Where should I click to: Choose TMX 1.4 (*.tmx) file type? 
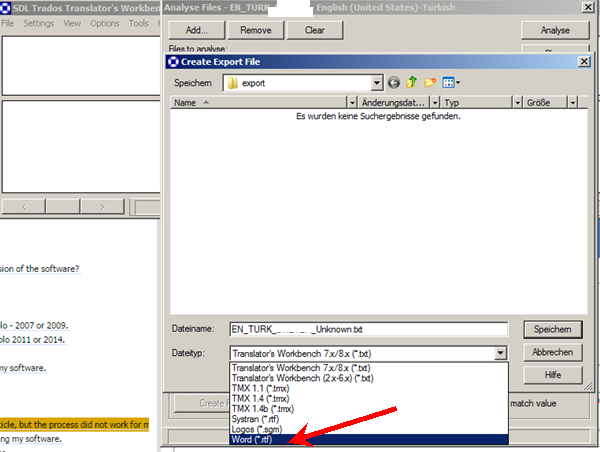pyautogui.click(x=369, y=399)
